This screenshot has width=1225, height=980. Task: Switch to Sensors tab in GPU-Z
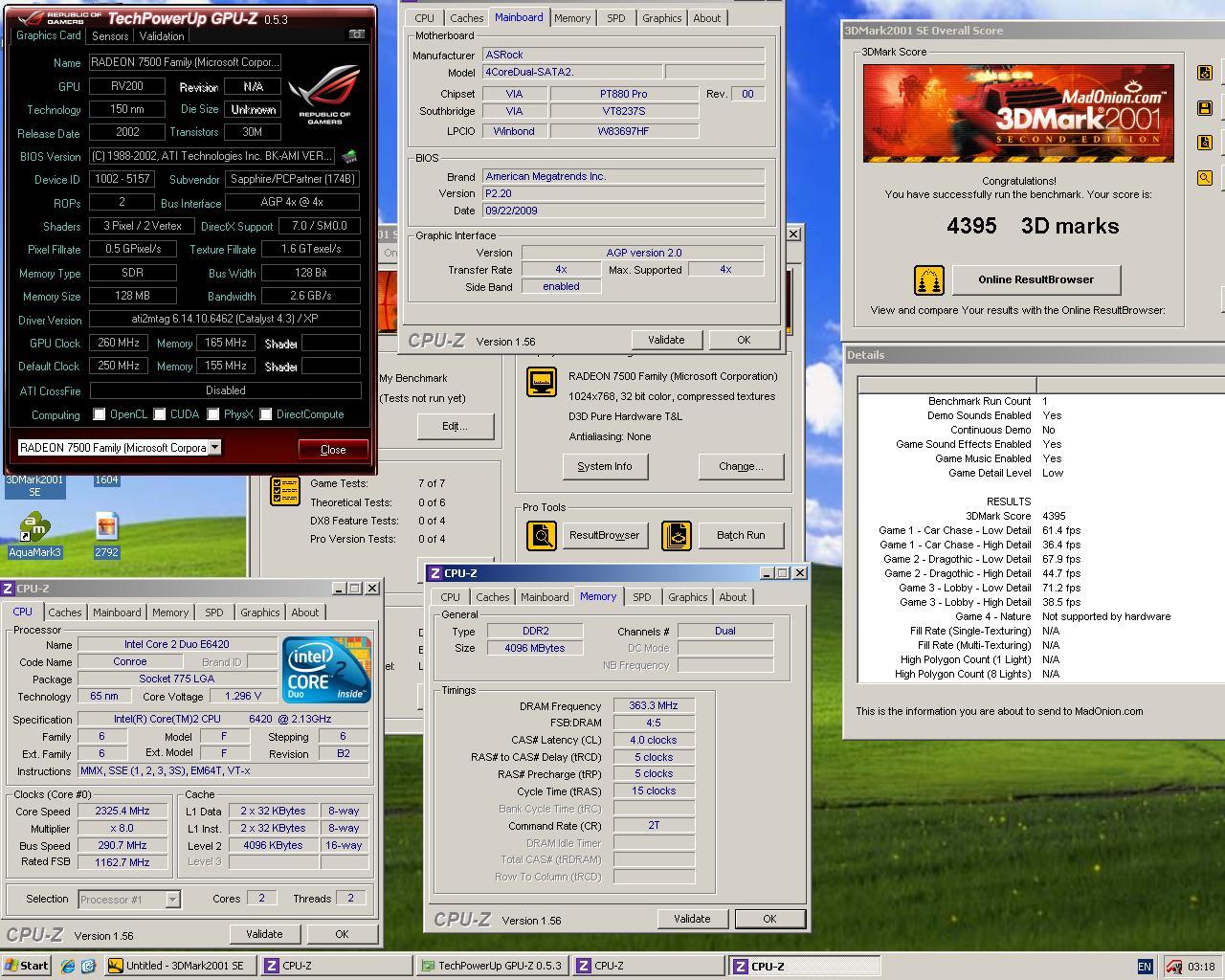click(x=110, y=35)
